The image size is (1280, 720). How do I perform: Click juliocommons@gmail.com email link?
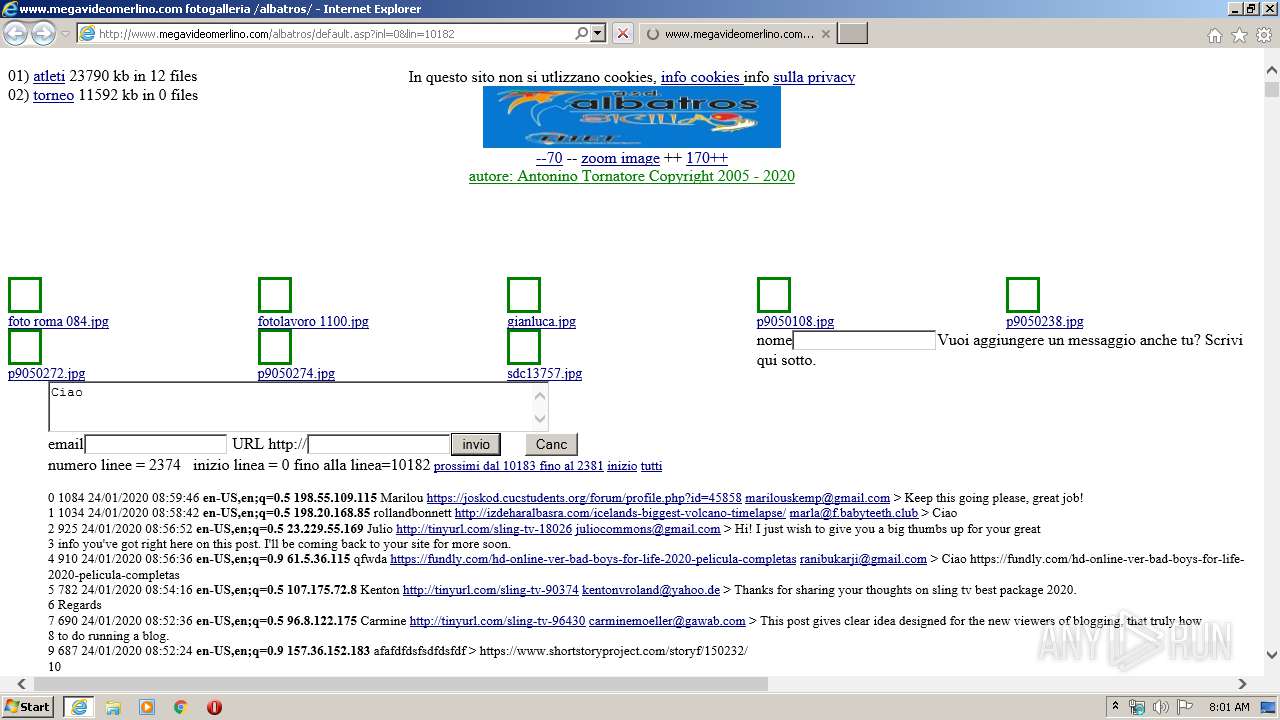[x=648, y=529]
